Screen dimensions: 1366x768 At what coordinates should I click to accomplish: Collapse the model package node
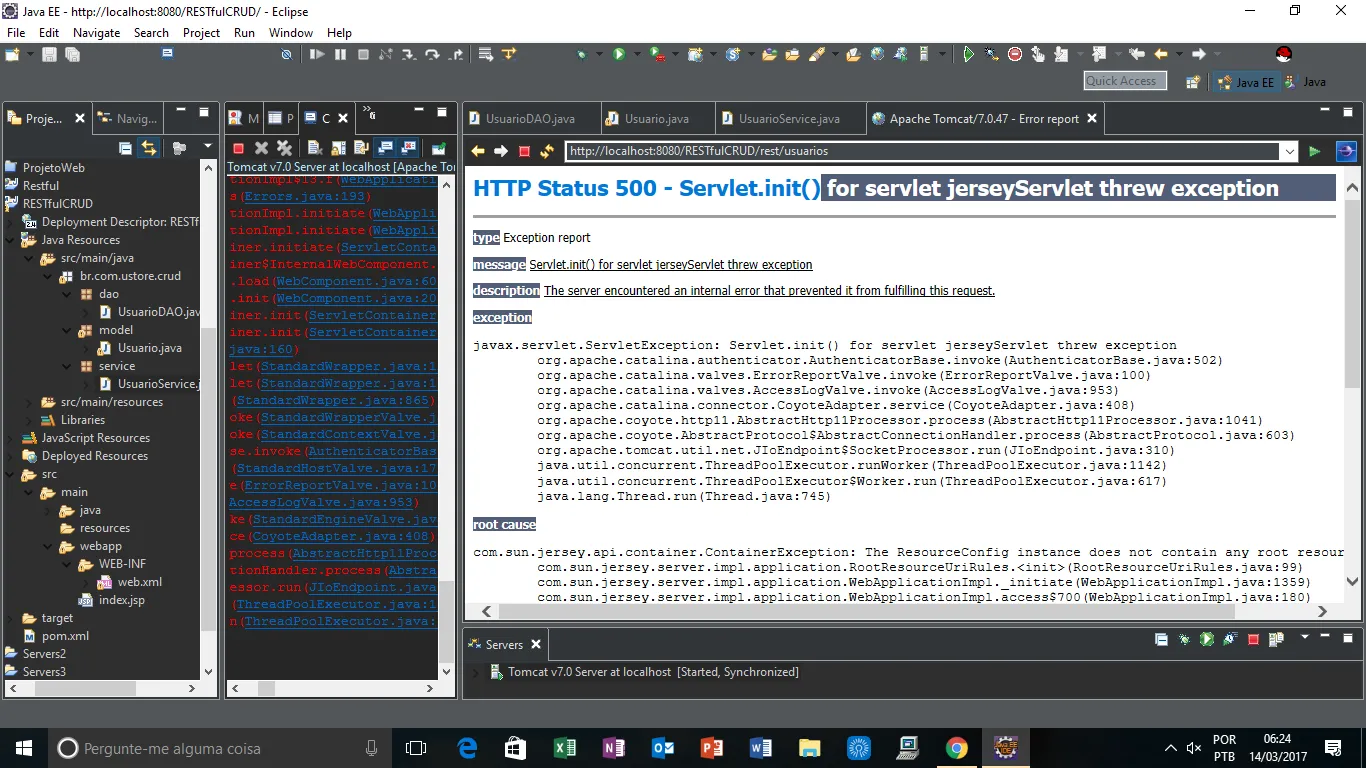66,330
